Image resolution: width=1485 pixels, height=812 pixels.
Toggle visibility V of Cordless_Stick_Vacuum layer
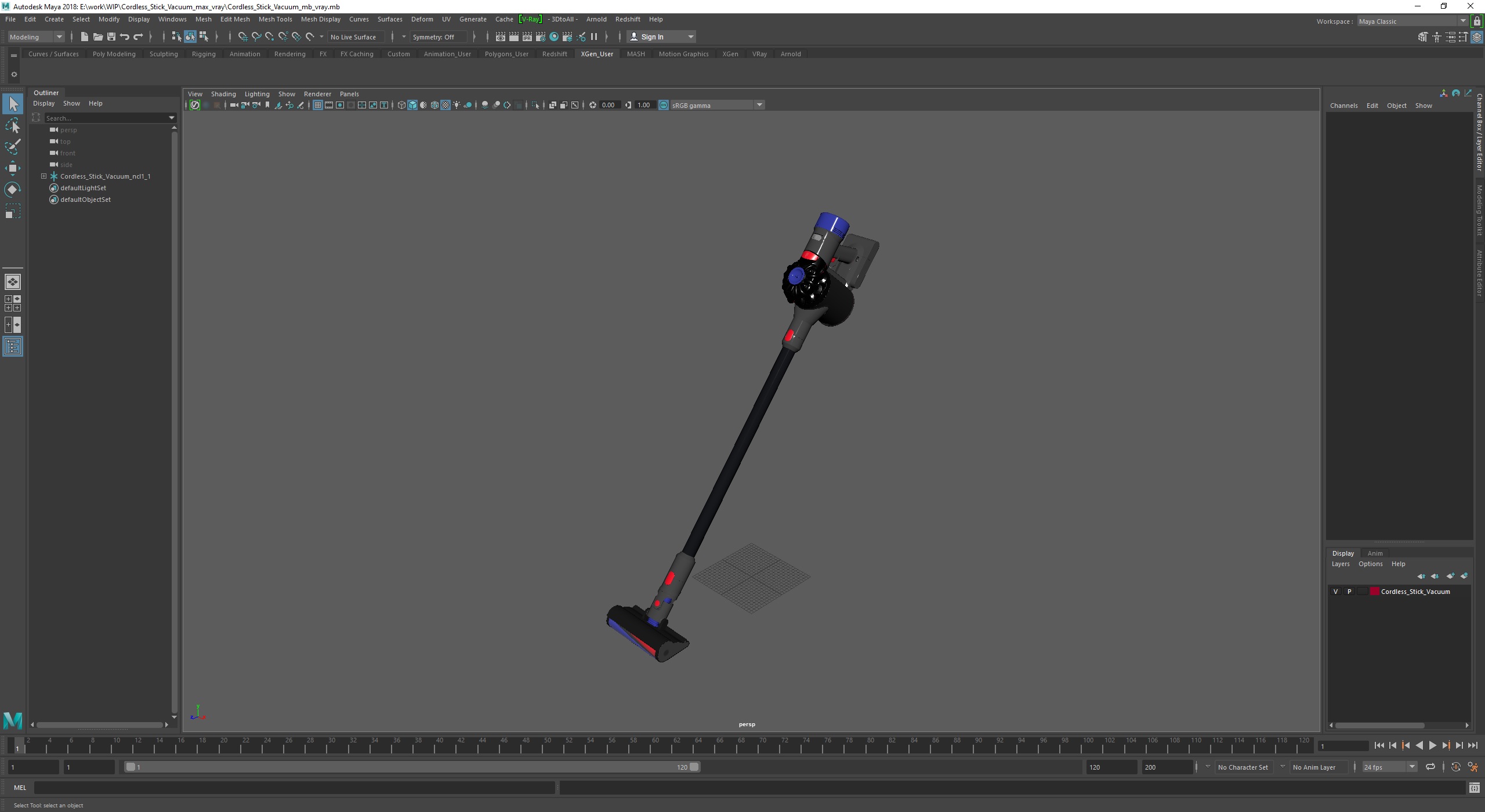(x=1336, y=592)
